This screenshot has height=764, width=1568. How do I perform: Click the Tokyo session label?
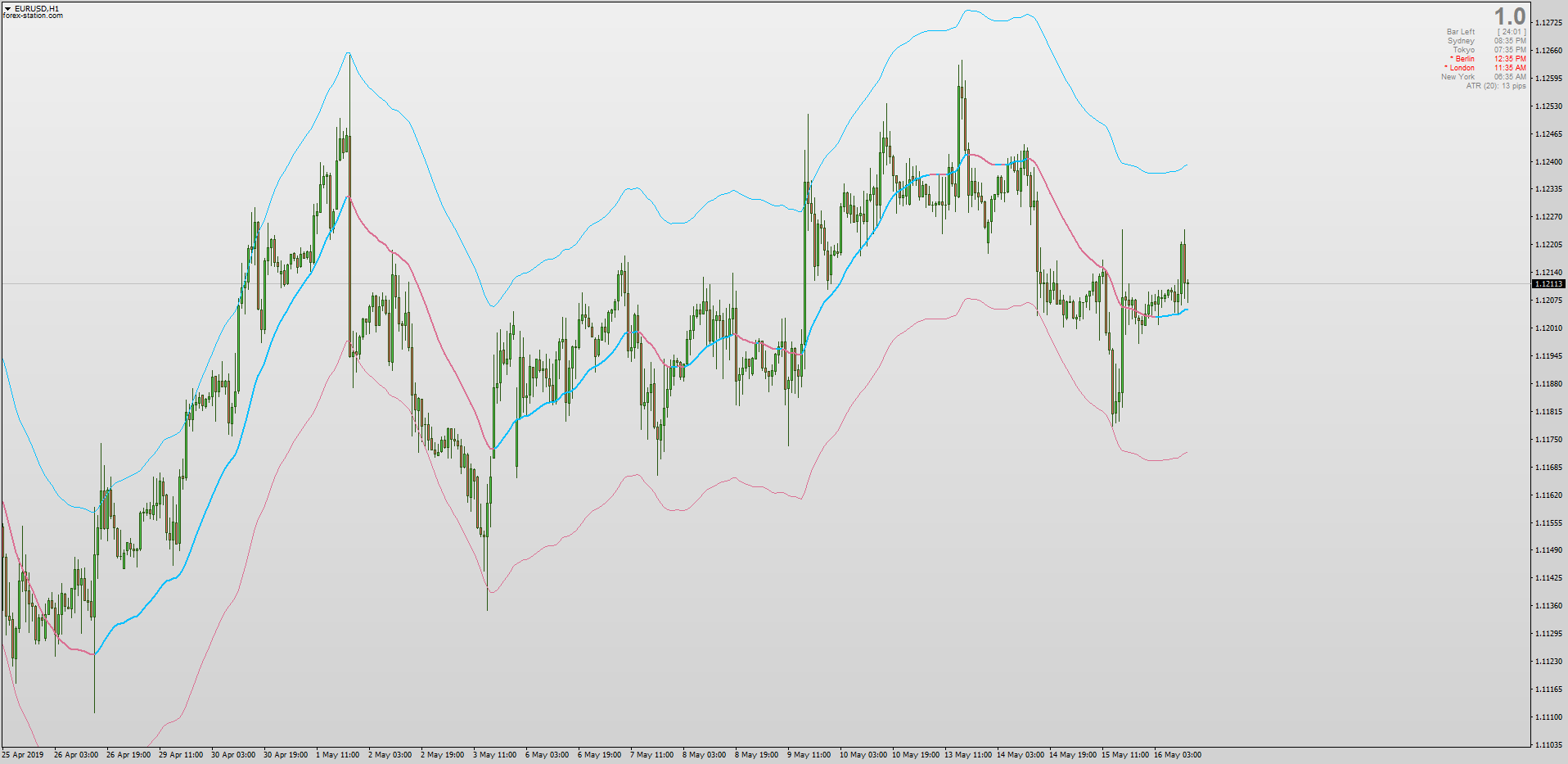(x=1464, y=50)
